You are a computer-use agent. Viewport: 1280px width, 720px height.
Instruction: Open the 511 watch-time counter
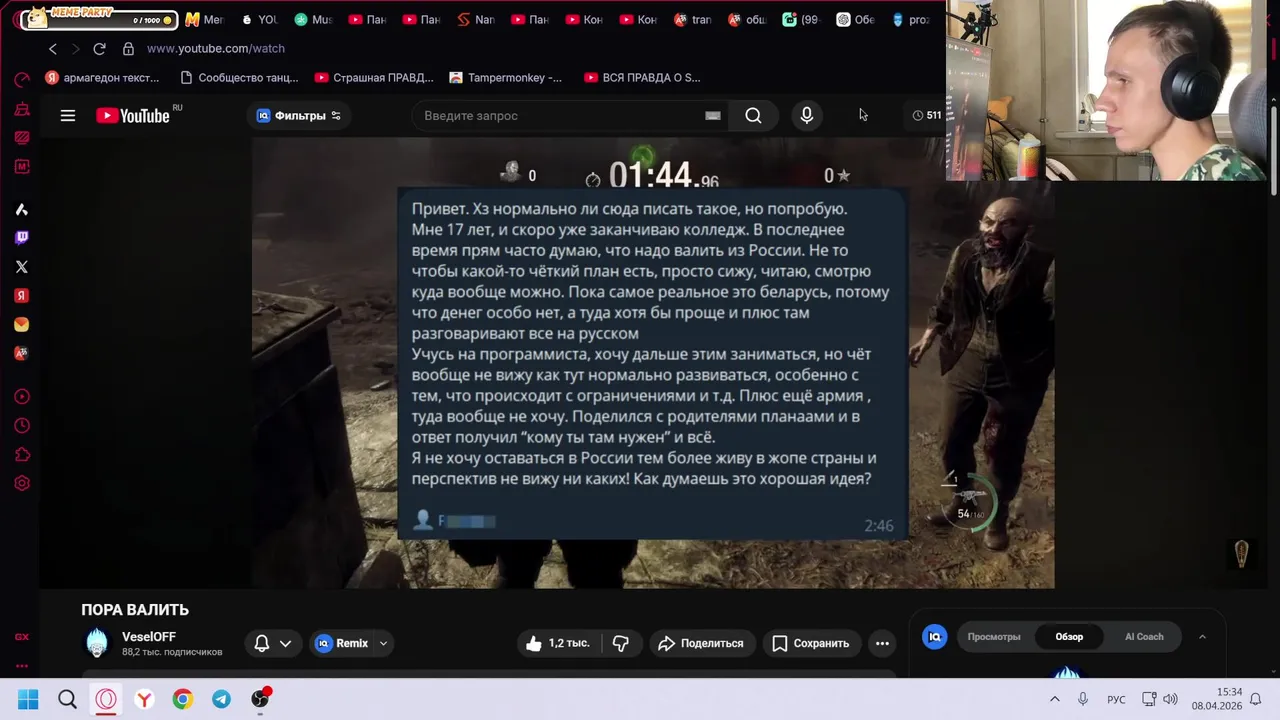click(927, 115)
